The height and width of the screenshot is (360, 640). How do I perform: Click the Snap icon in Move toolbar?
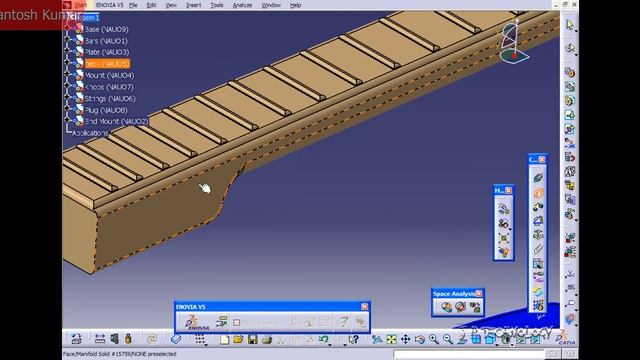click(x=503, y=223)
